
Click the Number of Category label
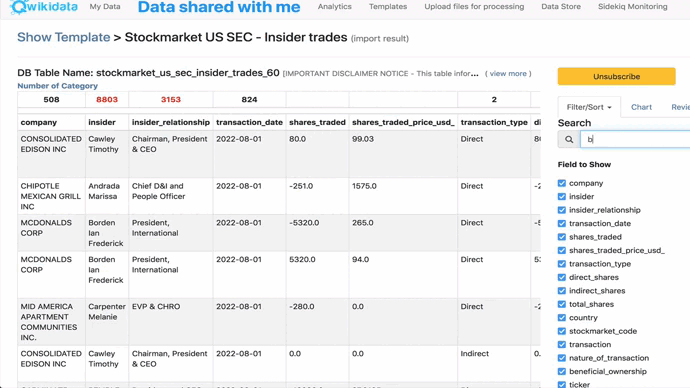coord(58,86)
